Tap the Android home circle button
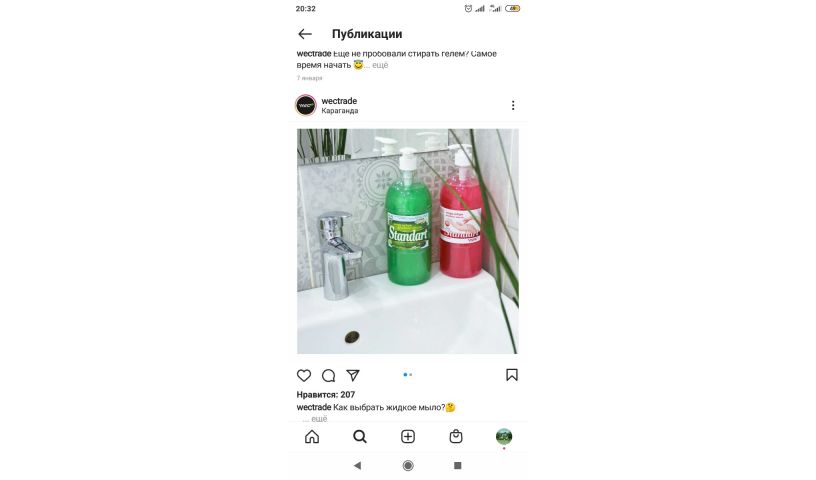The image size is (816, 480). point(408,465)
